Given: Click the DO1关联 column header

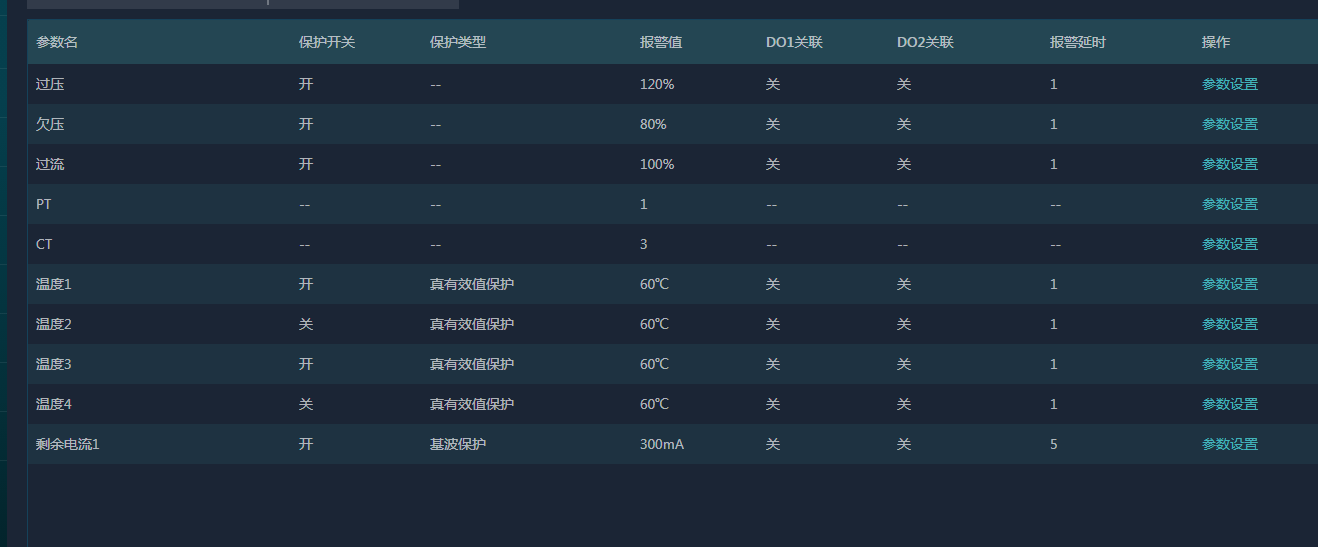Looking at the screenshot, I should pos(794,43).
